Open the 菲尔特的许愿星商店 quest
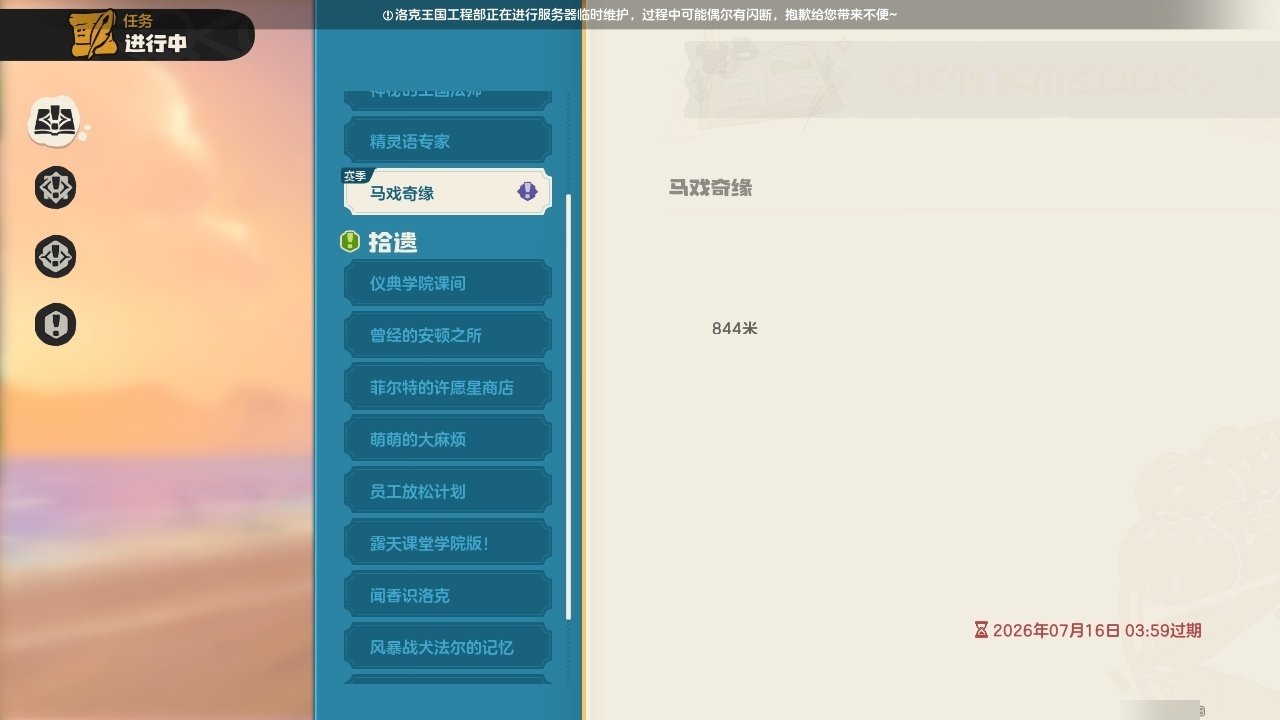The image size is (1280, 720). (447, 387)
